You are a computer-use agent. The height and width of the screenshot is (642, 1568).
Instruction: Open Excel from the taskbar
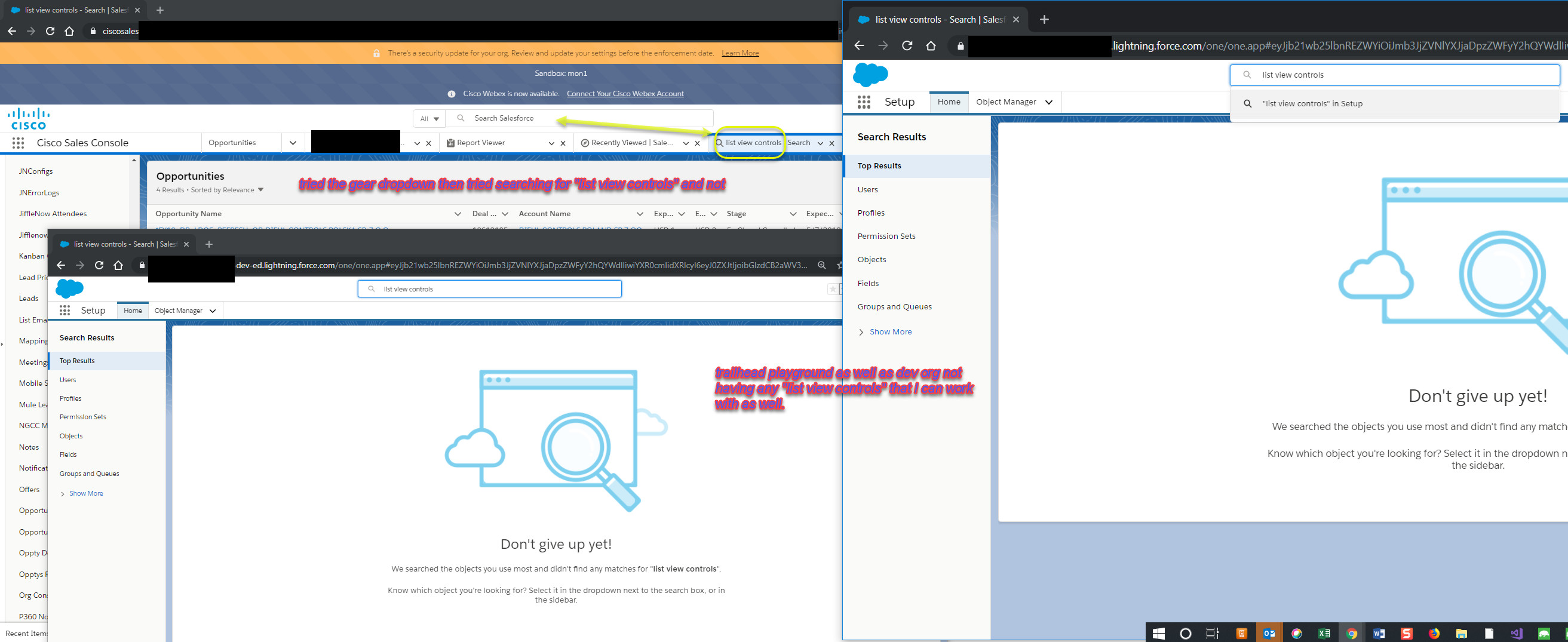point(1324,634)
